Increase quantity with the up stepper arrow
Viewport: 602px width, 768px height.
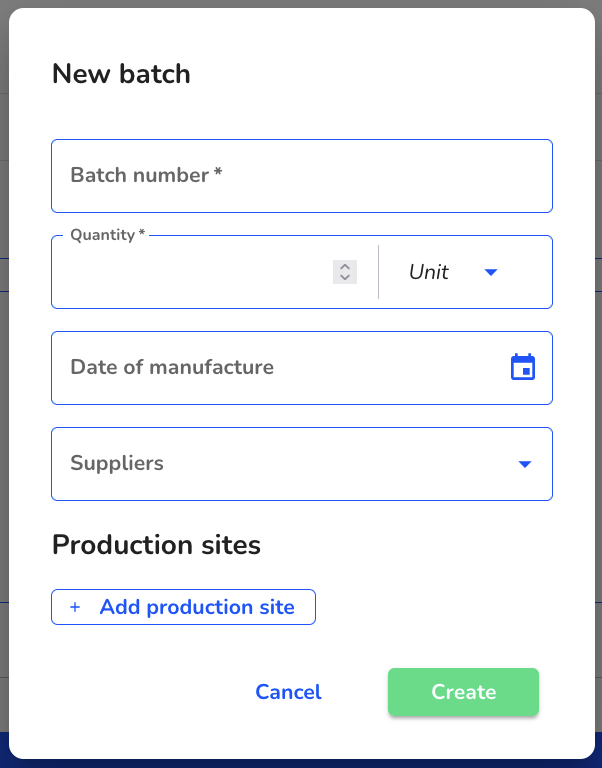click(345, 266)
